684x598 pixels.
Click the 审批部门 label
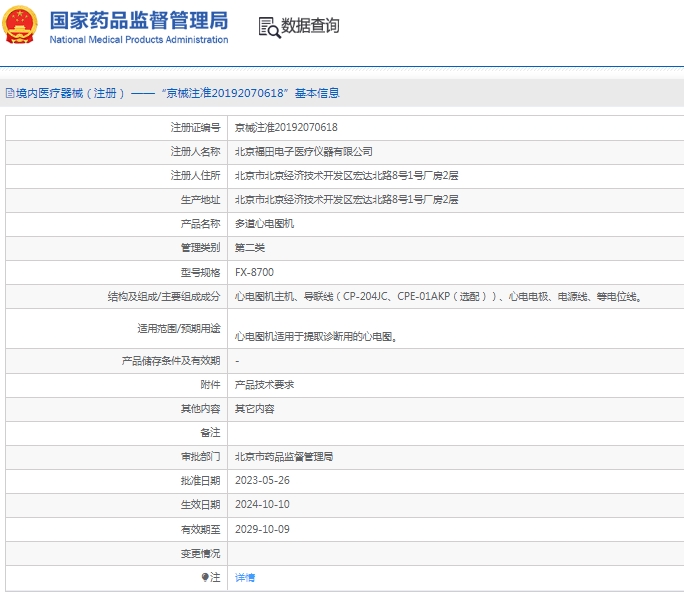pyautogui.click(x=201, y=457)
